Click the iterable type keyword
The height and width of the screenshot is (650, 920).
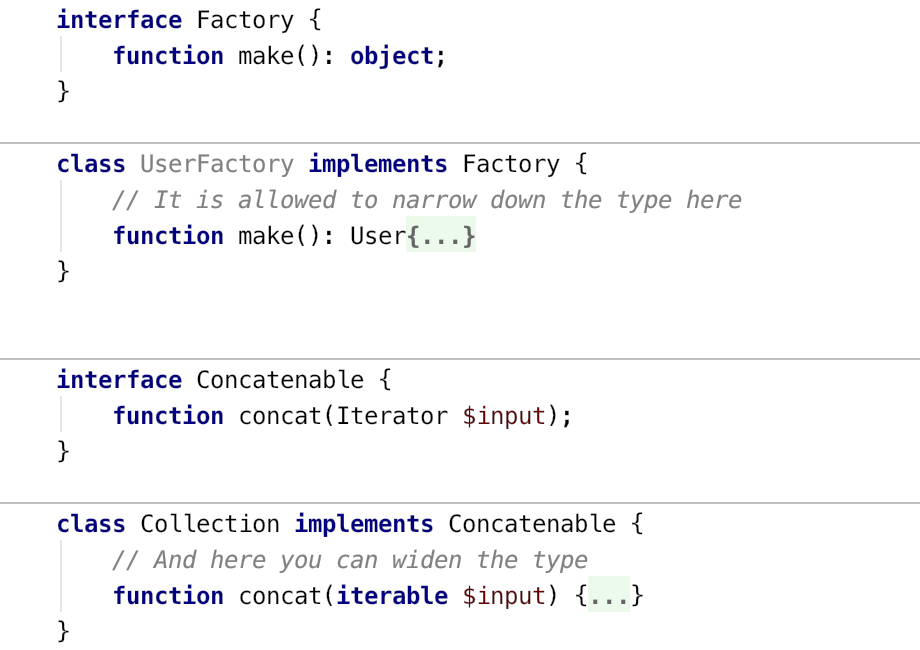click(x=392, y=596)
